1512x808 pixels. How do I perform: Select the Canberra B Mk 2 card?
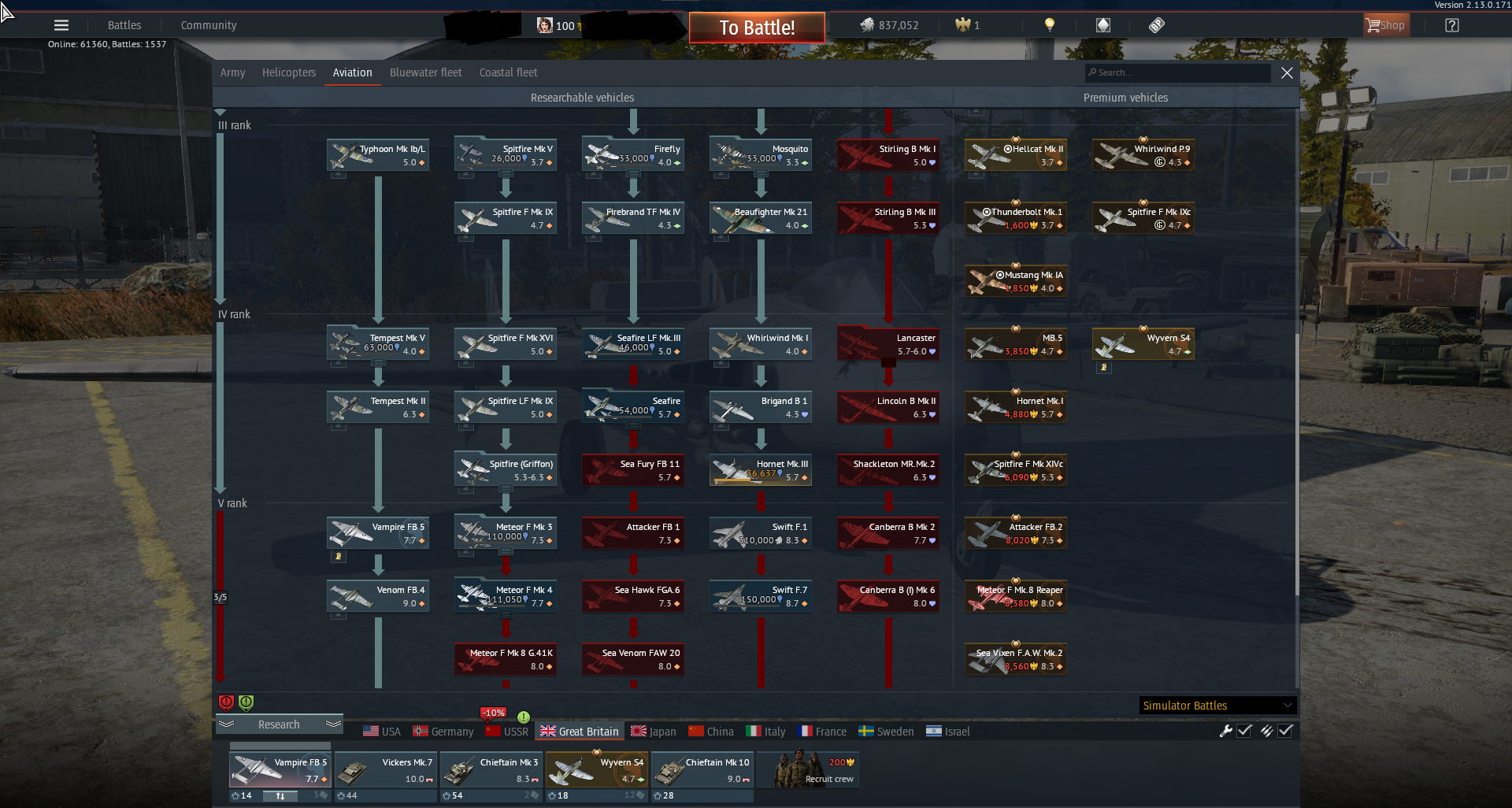[888, 533]
